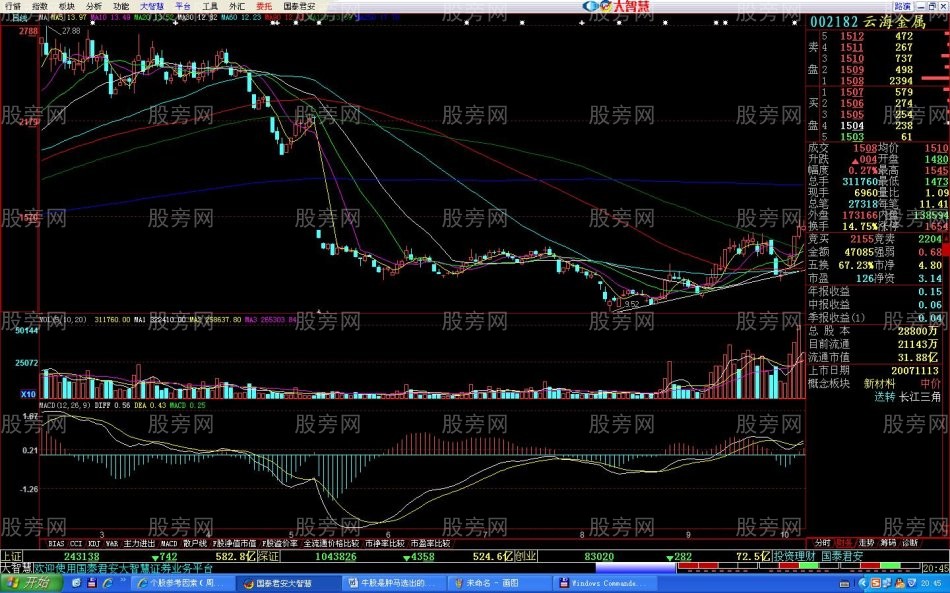Open the 投资理财 link in status bar
Screen dimensions: 950x593
pyautogui.click(x=795, y=556)
